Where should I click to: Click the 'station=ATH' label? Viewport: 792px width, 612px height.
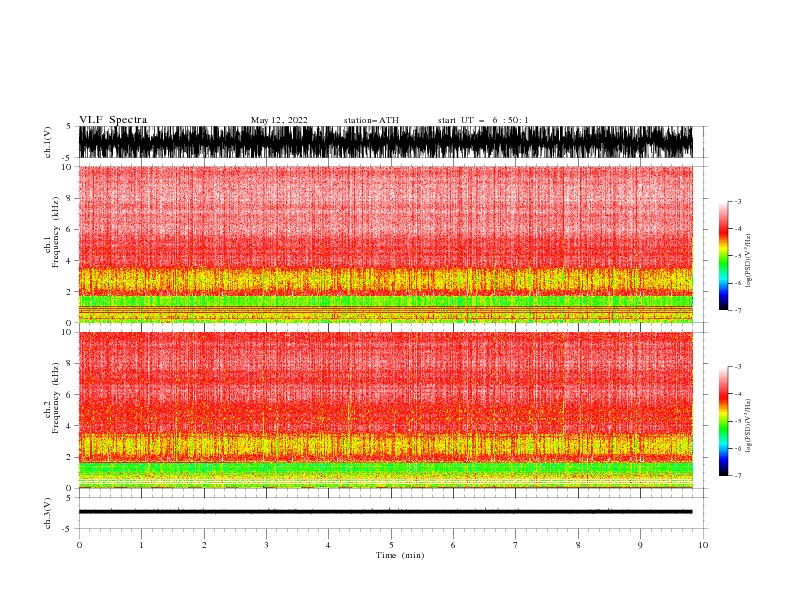pyautogui.click(x=371, y=120)
